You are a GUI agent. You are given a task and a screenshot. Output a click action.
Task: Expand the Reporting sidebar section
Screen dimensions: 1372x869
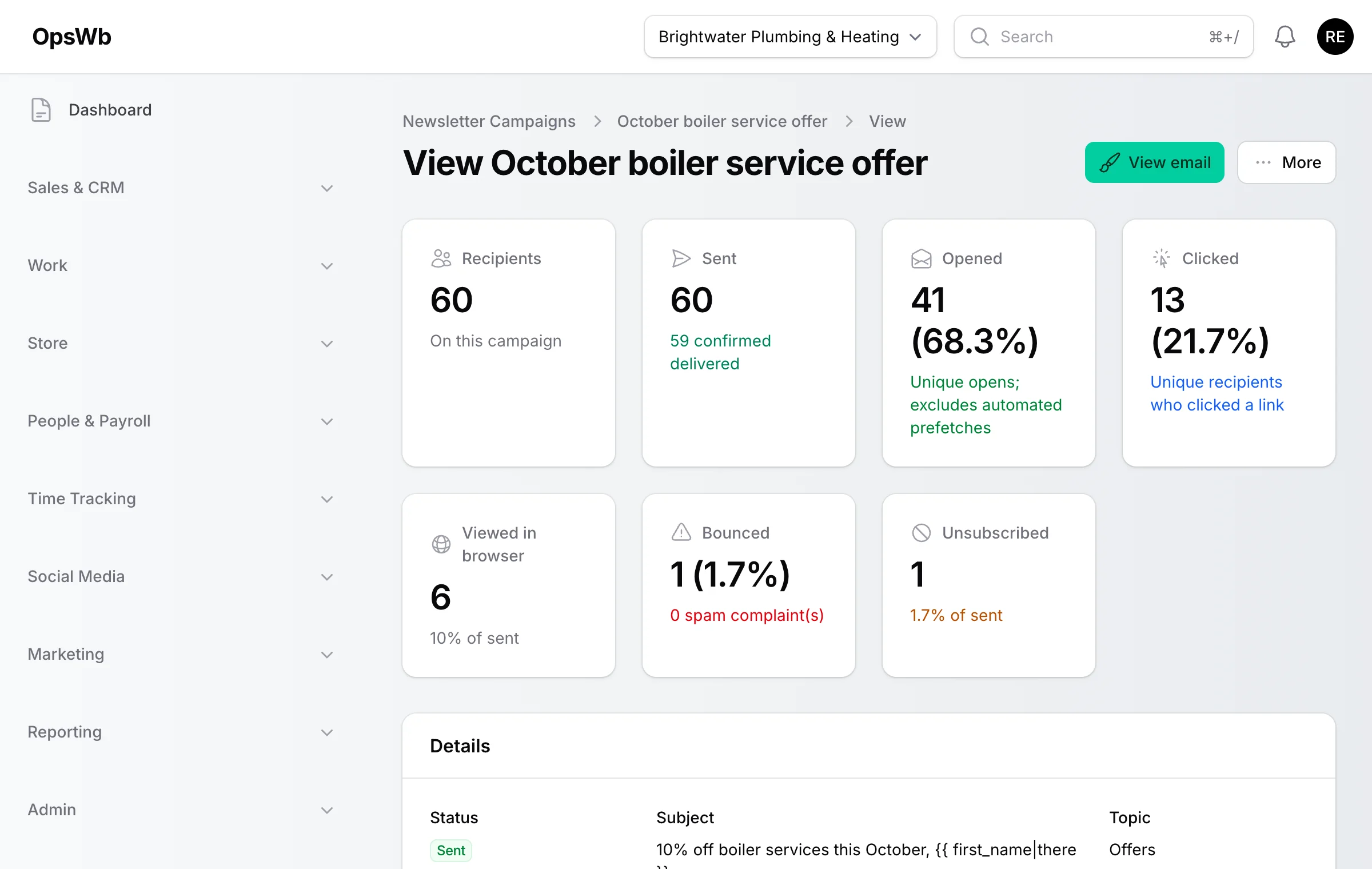(x=181, y=732)
